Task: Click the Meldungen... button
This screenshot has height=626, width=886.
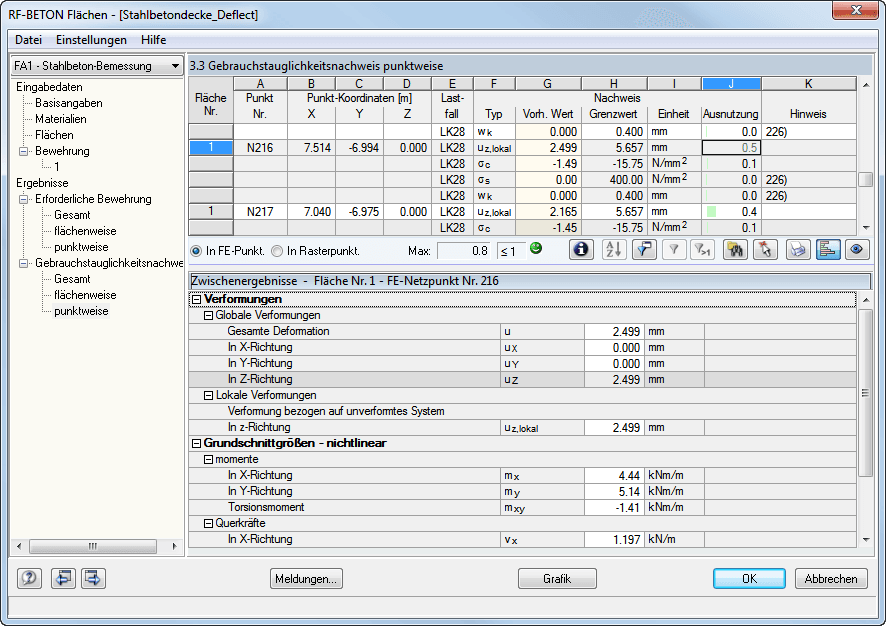Action: pos(306,579)
